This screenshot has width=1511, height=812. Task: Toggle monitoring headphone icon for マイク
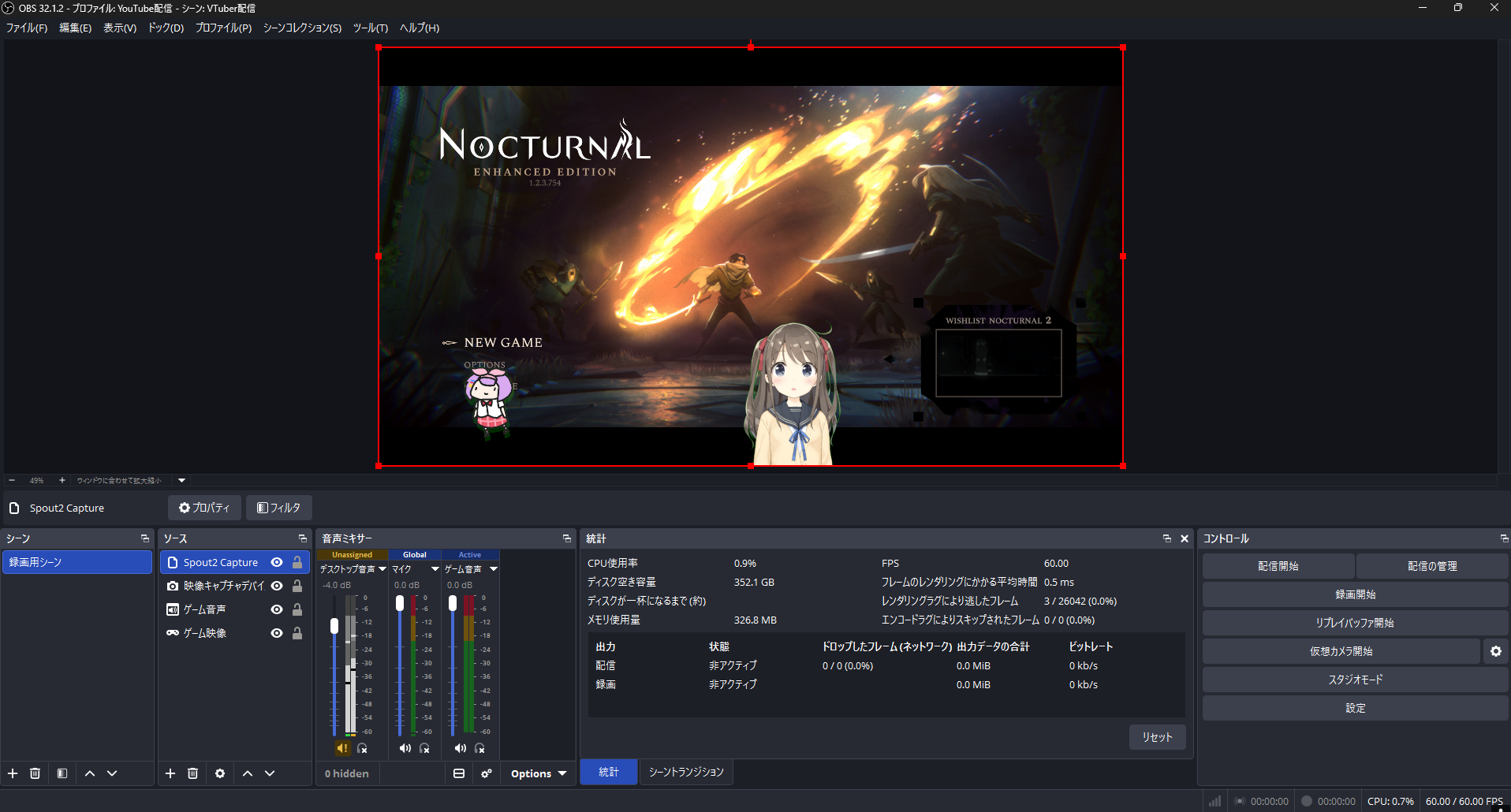click(424, 748)
